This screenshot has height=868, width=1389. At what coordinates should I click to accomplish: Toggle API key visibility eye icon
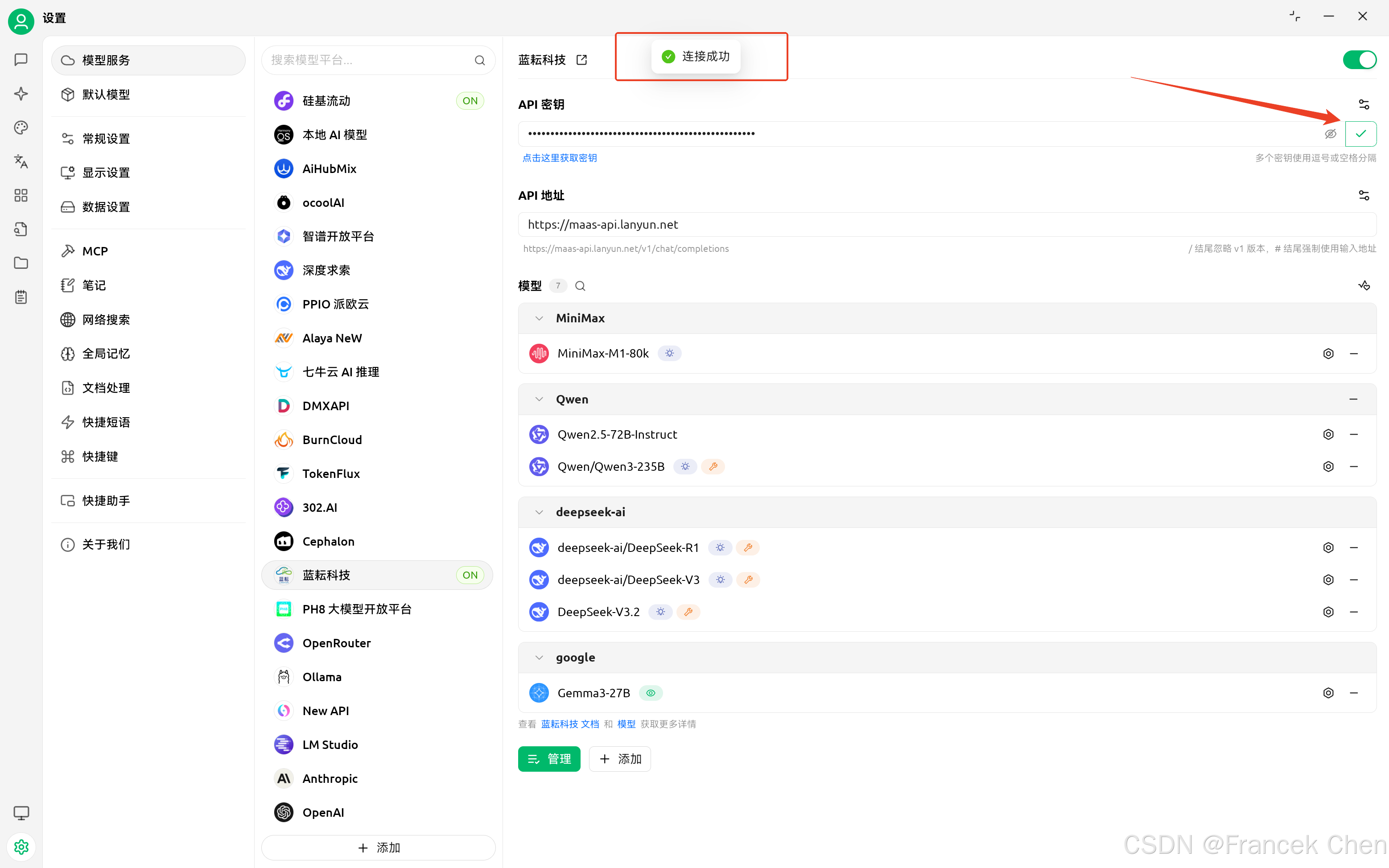(x=1330, y=134)
